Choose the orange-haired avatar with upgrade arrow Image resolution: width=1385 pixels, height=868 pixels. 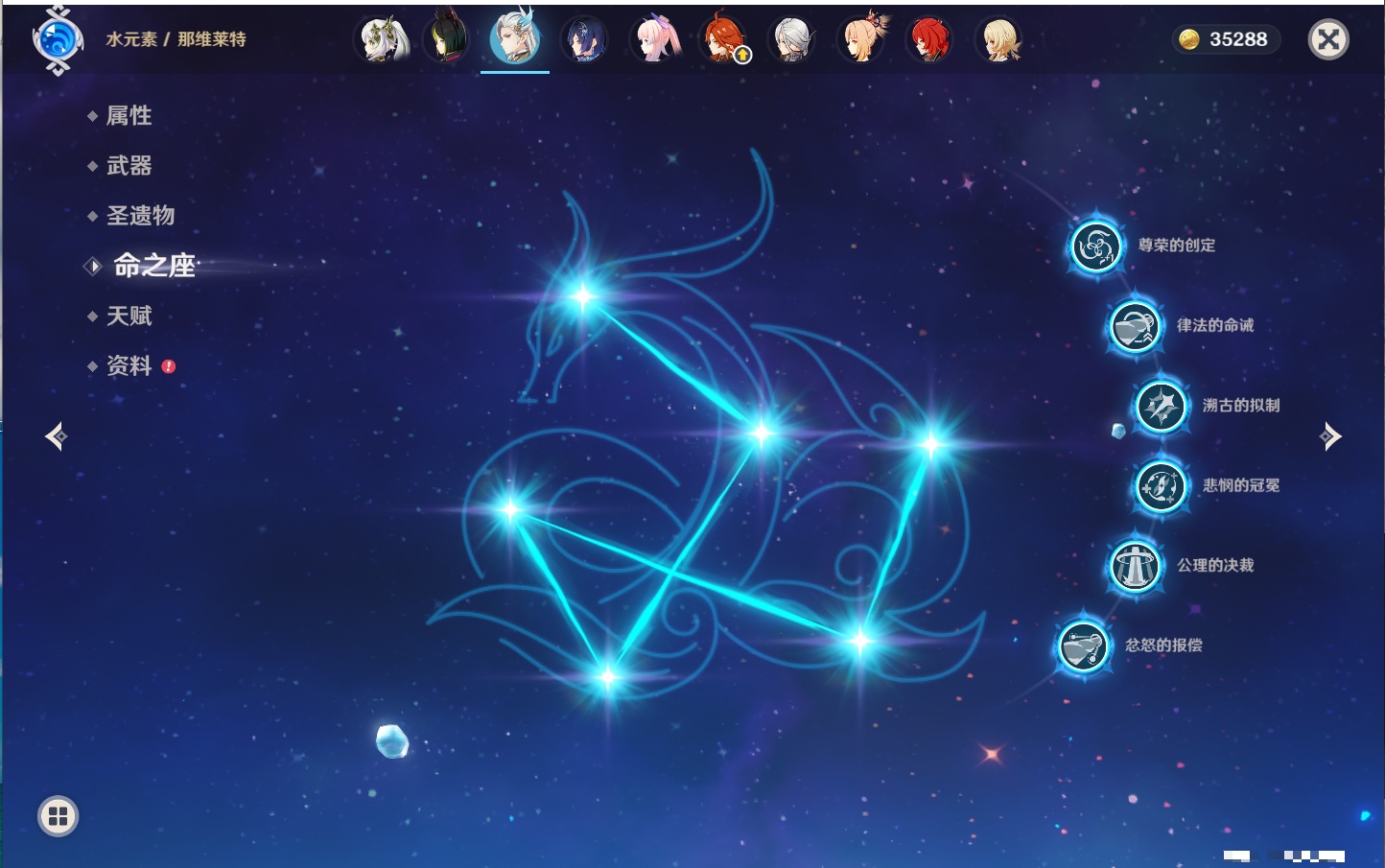click(725, 40)
